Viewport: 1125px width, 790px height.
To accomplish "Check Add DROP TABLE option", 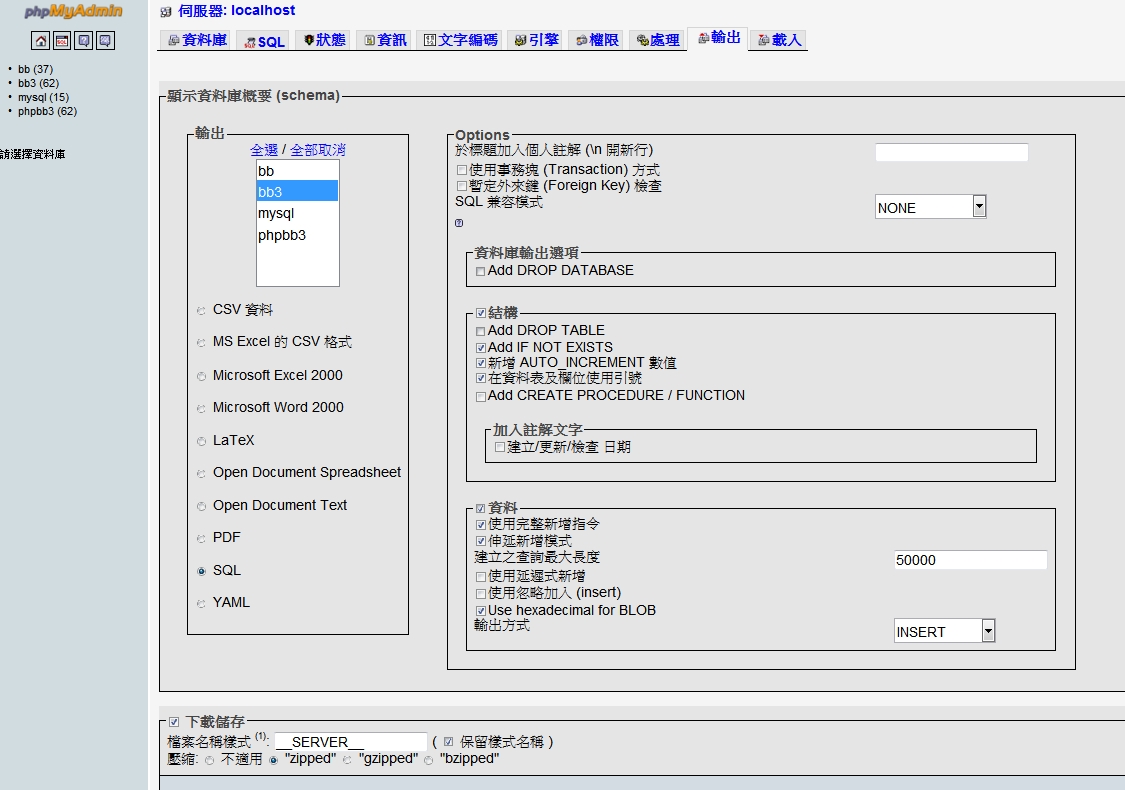I will [481, 331].
